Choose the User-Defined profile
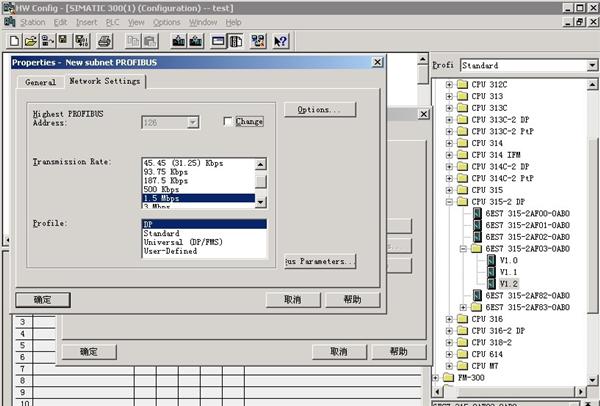This screenshot has width=600, height=406. [x=204, y=251]
